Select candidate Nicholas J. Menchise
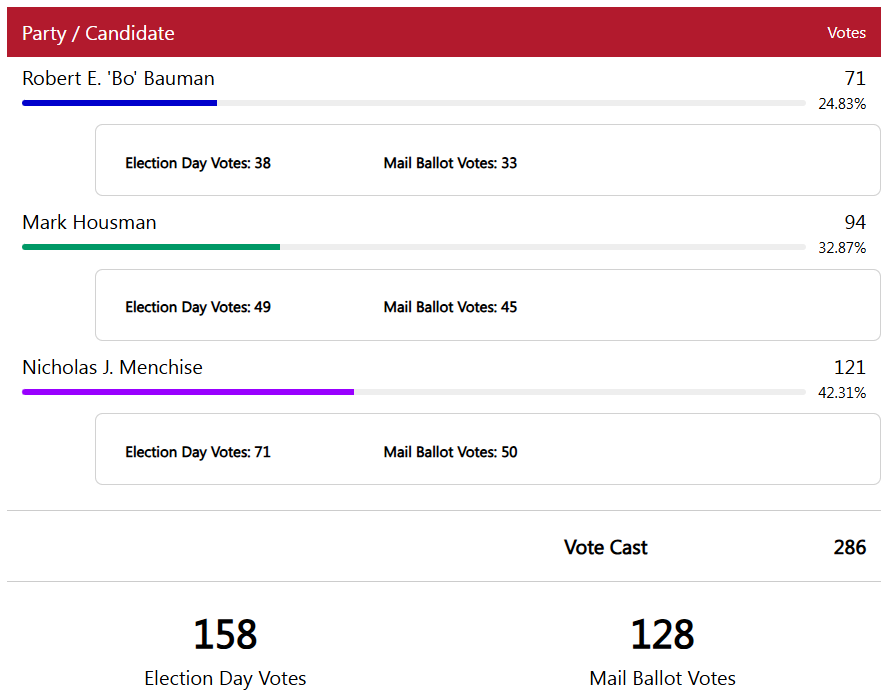Image resolution: width=888 pixels, height=700 pixels. coord(112,368)
